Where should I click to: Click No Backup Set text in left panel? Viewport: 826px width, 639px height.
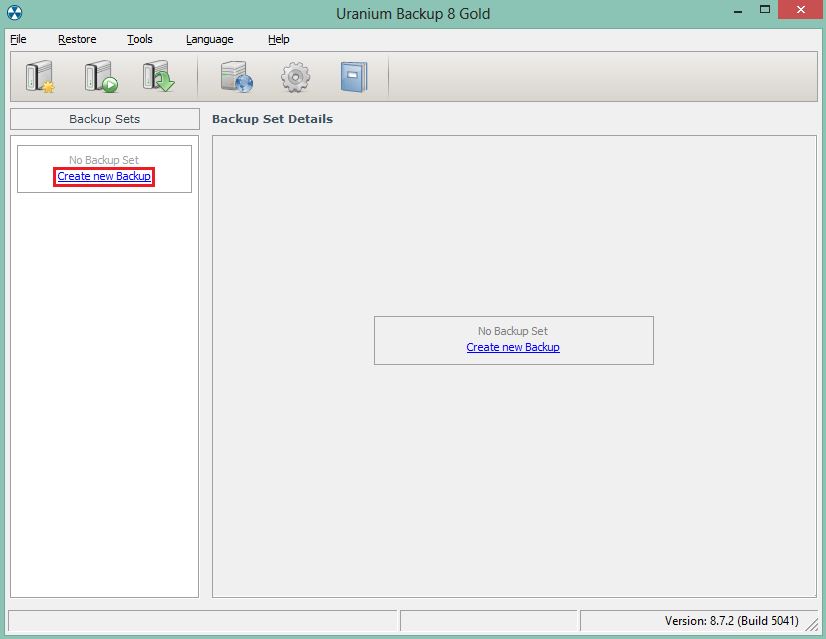tap(104, 160)
